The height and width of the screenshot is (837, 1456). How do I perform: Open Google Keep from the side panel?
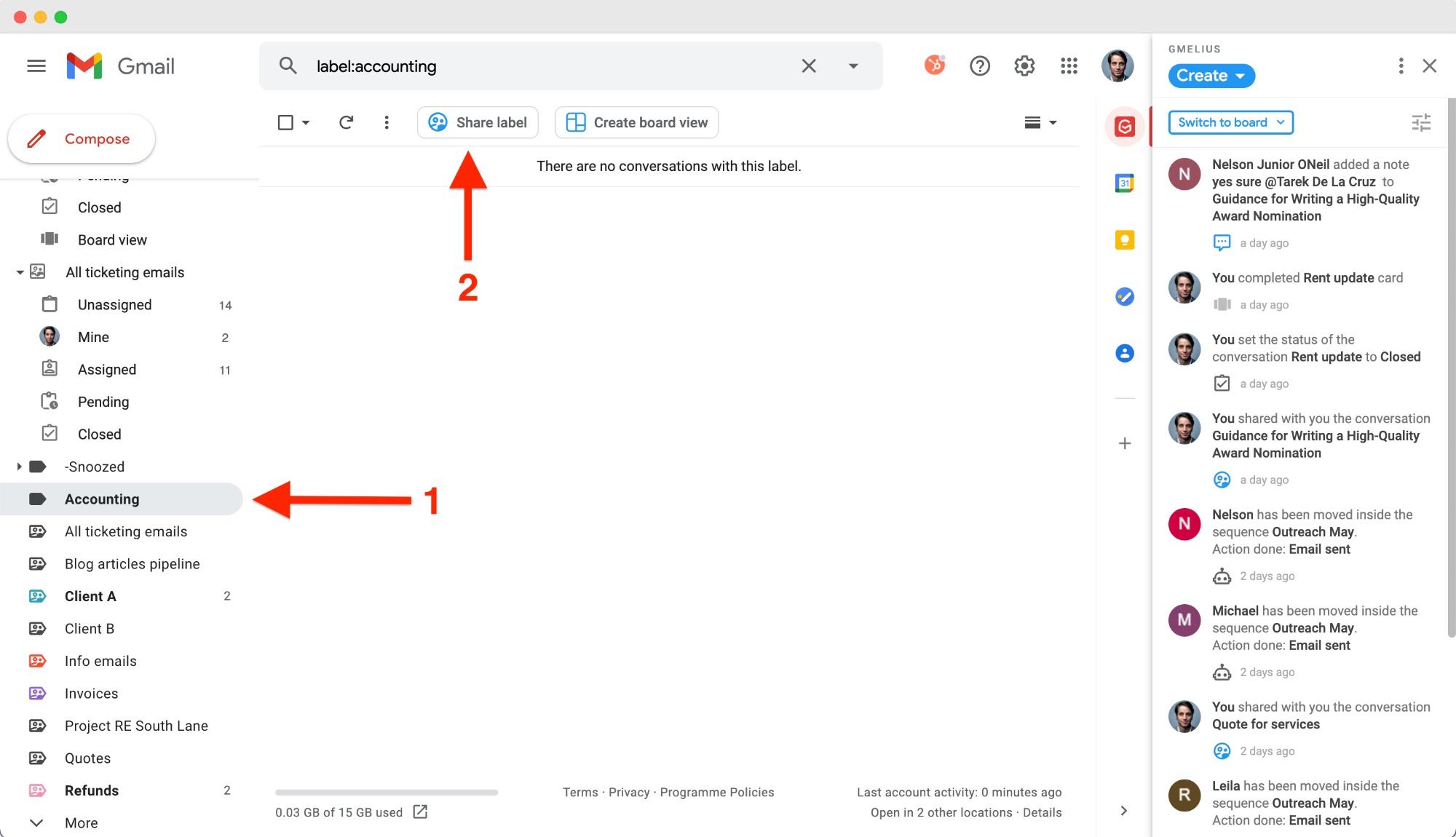(1125, 240)
